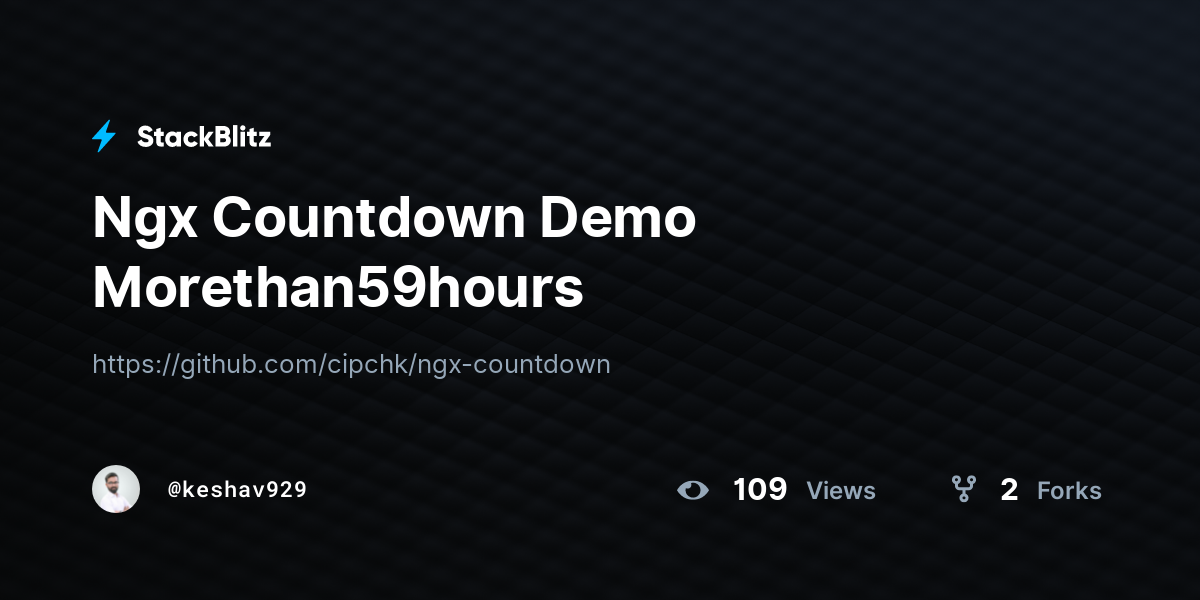Click the StackBlitz lightning bolt icon
Viewport: 1200px width, 600px height.
[104, 137]
